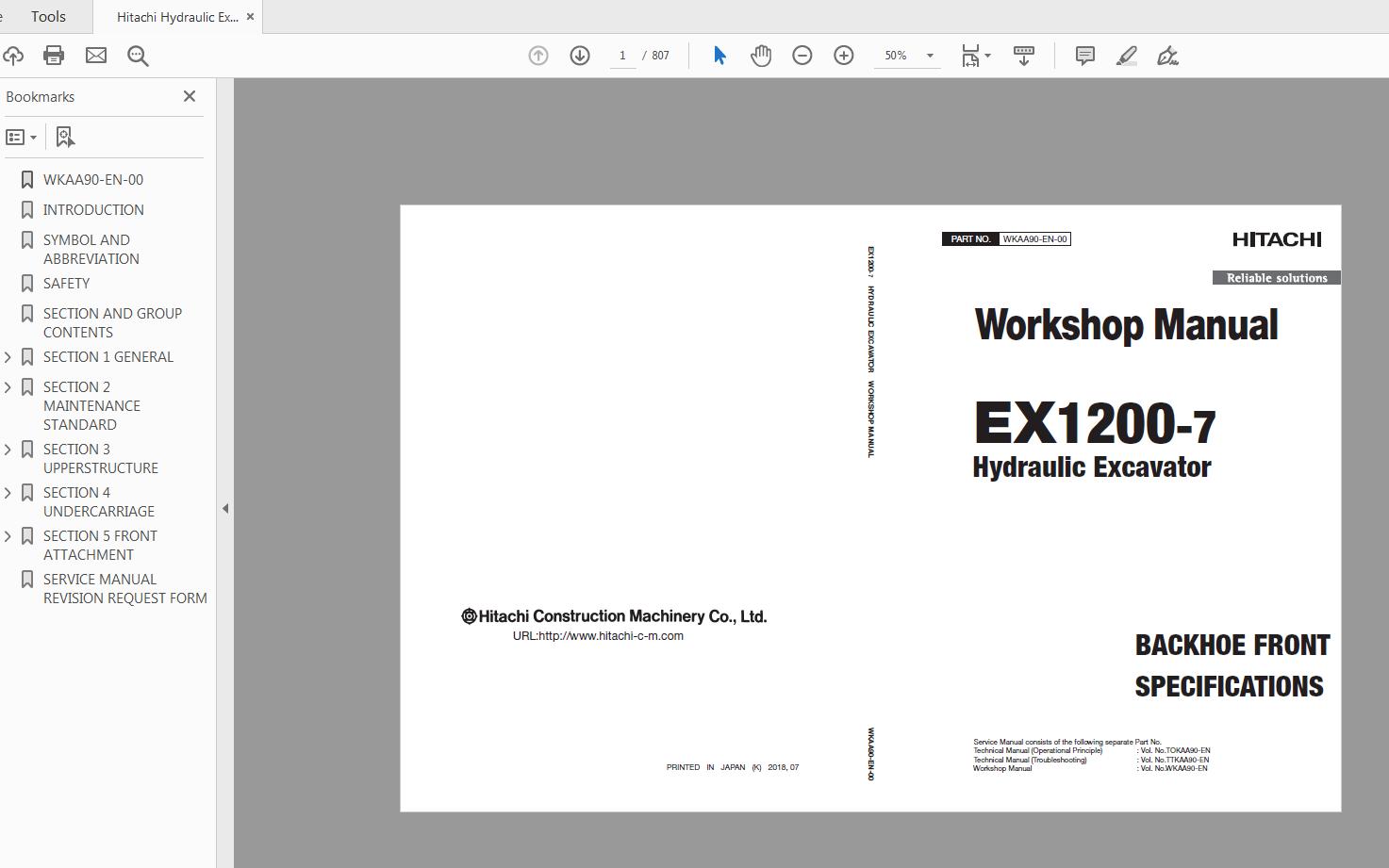Activate the hand pan tool
Screen dimensions: 1389x868
click(761, 56)
